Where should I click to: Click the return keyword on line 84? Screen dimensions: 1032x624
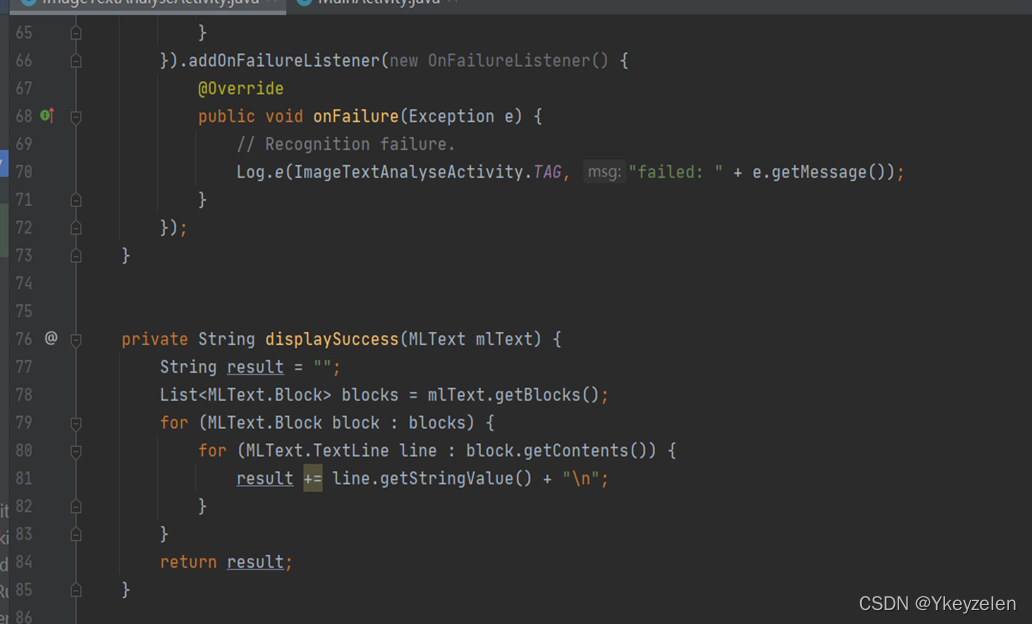pyautogui.click(x=188, y=562)
